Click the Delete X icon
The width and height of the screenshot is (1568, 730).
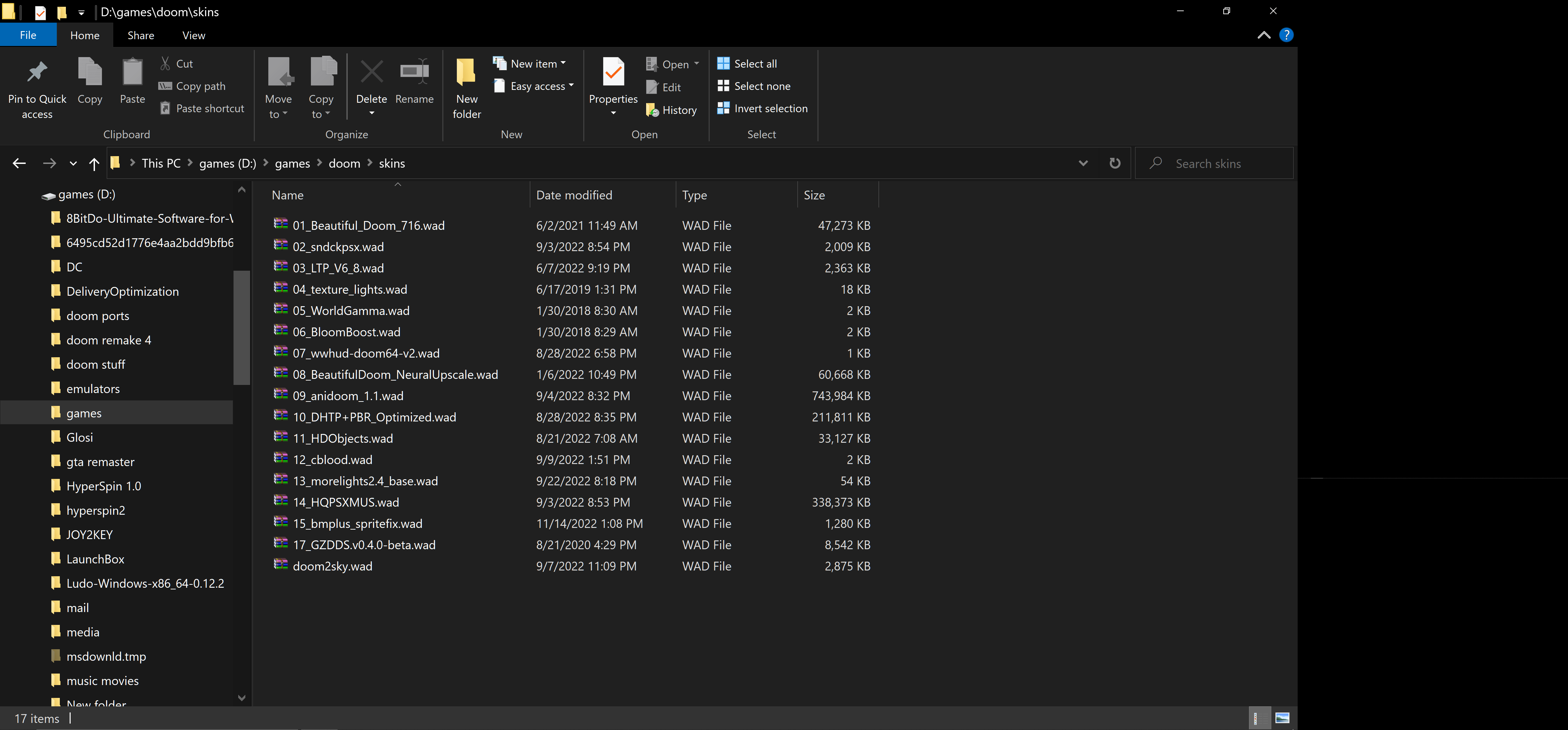[x=371, y=72]
